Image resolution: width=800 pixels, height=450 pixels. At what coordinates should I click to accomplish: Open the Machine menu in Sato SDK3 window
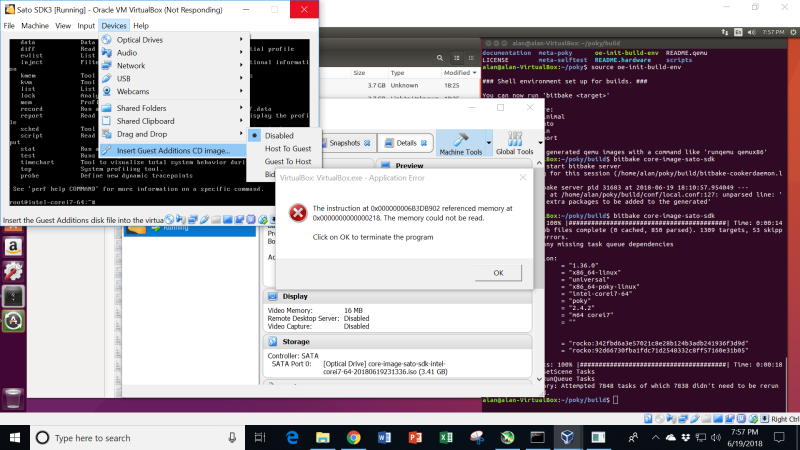(35, 26)
